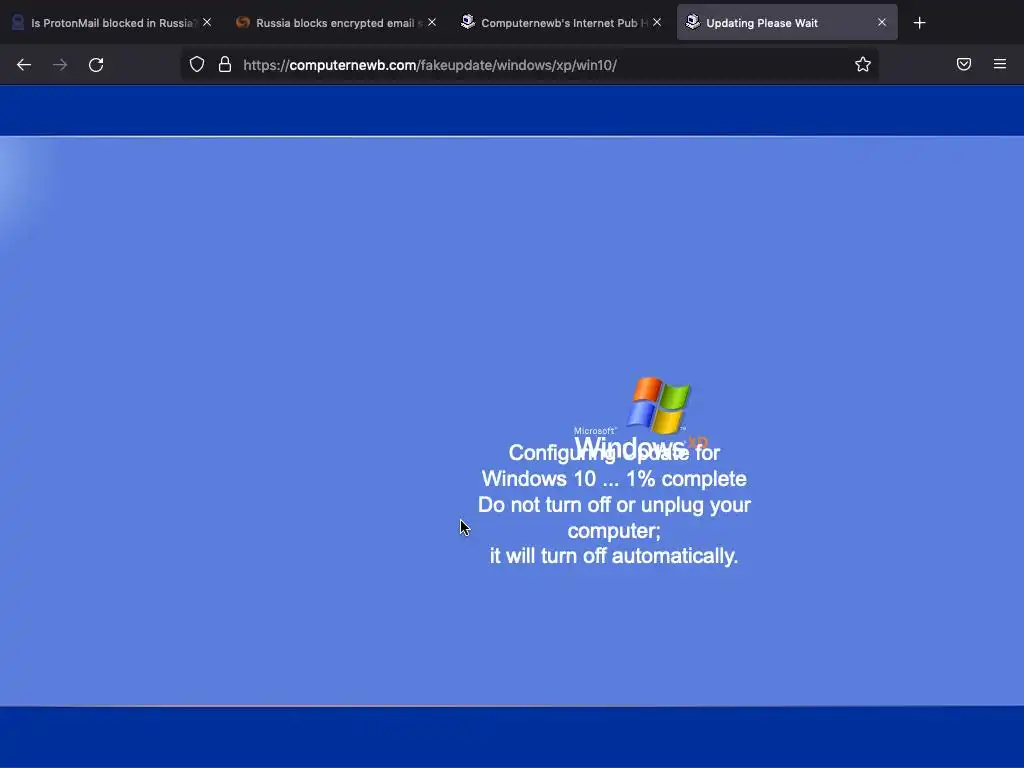This screenshot has width=1024, height=768.
Task: Open a new tab with plus button
Action: pyautogui.click(x=920, y=23)
